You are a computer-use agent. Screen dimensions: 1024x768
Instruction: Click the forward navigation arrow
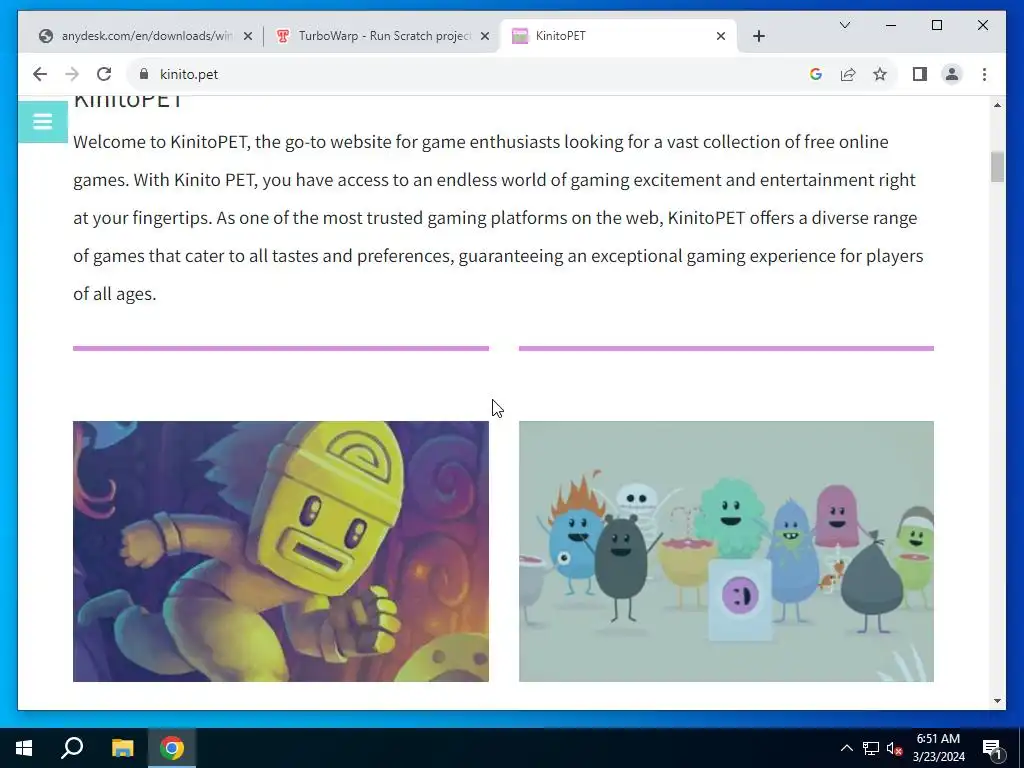point(72,74)
